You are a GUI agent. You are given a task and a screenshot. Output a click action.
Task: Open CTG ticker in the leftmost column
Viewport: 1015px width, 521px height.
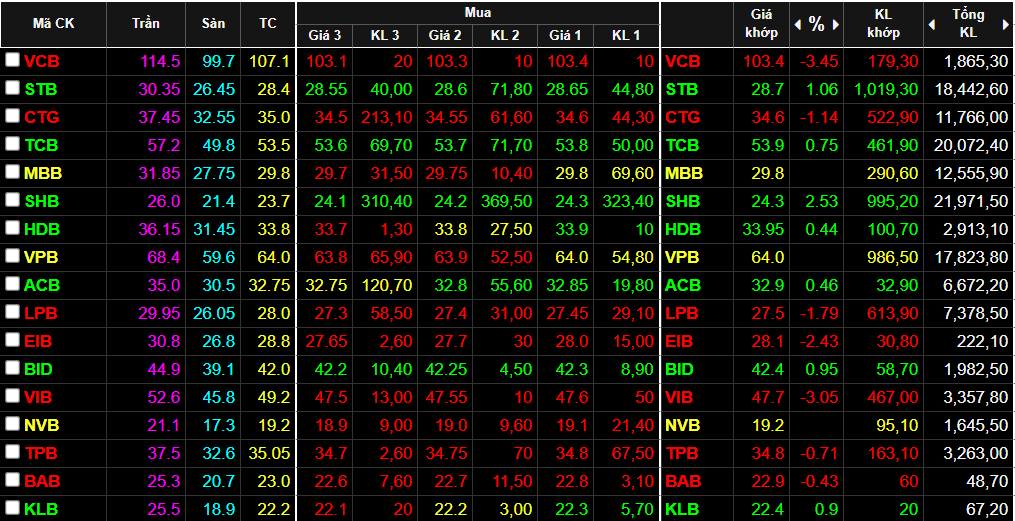(41, 117)
